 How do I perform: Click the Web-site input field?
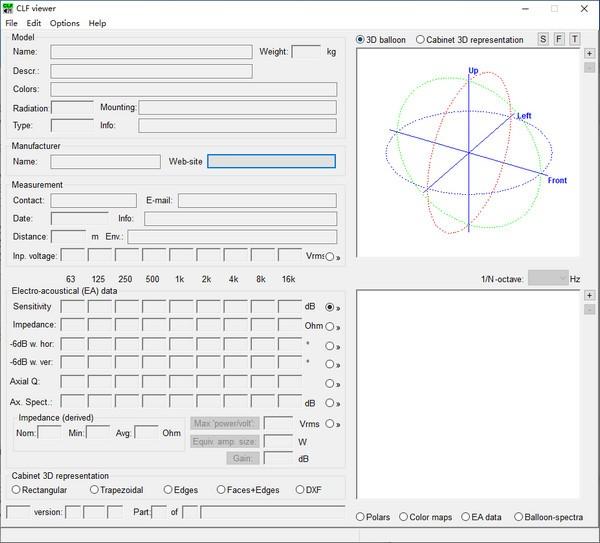point(271,161)
